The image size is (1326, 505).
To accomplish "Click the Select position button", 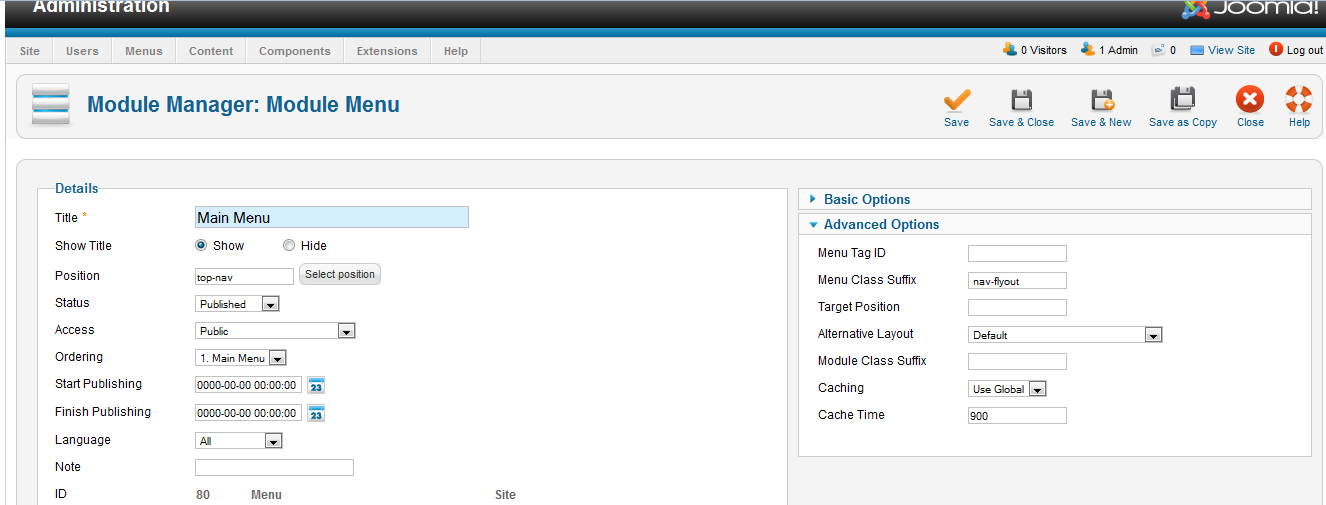I will click(x=340, y=275).
